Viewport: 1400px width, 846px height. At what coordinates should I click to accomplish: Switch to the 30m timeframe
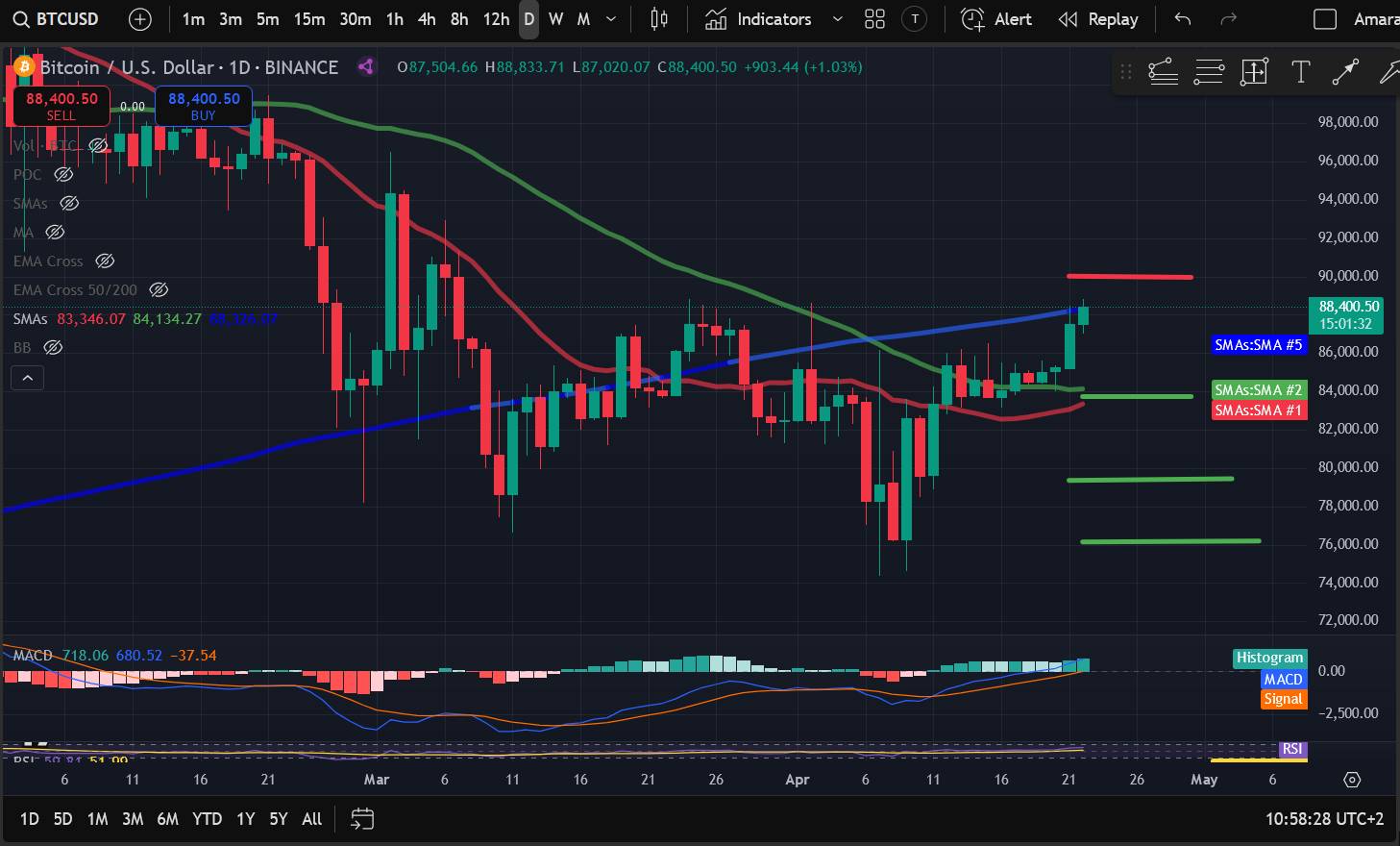(x=356, y=19)
